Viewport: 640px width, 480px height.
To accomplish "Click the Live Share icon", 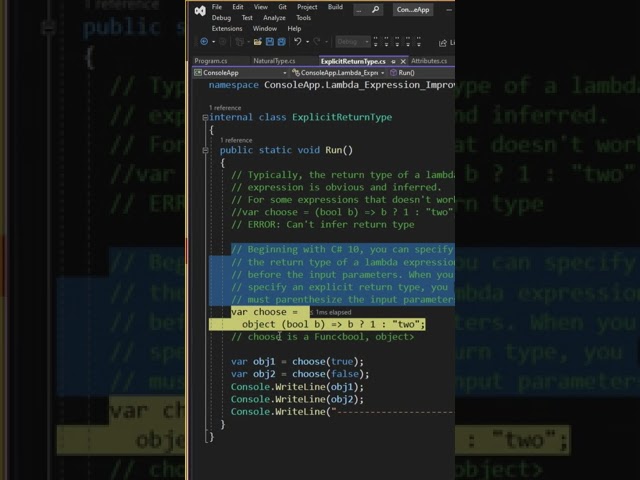I will pyautogui.click(x=442, y=42).
